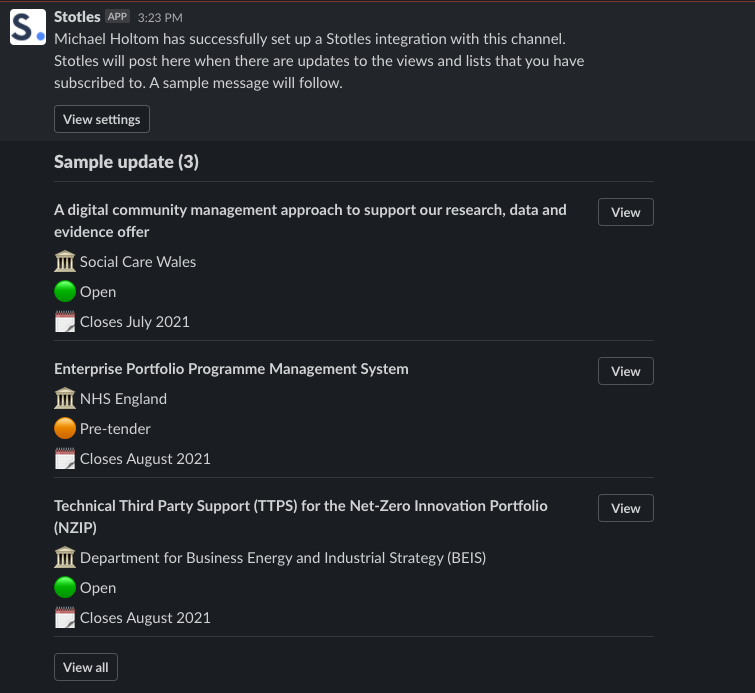The image size is (755, 693).
Task: Click the Enterprise Portfolio Programme Management System title
Action: (x=231, y=369)
